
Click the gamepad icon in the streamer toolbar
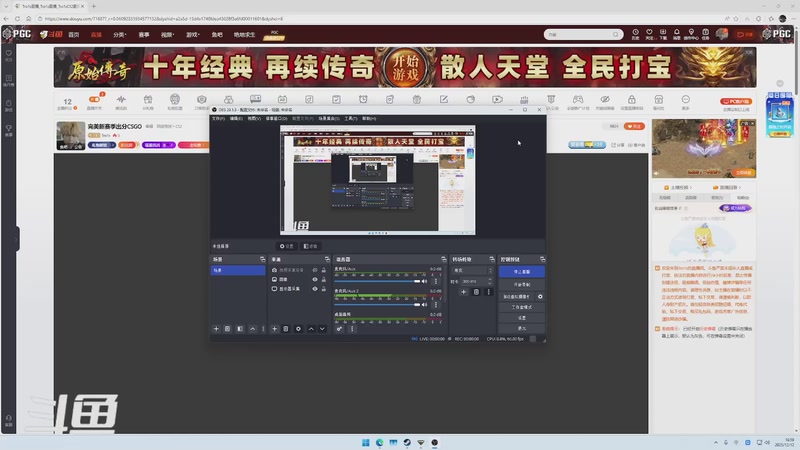click(578, 99)
